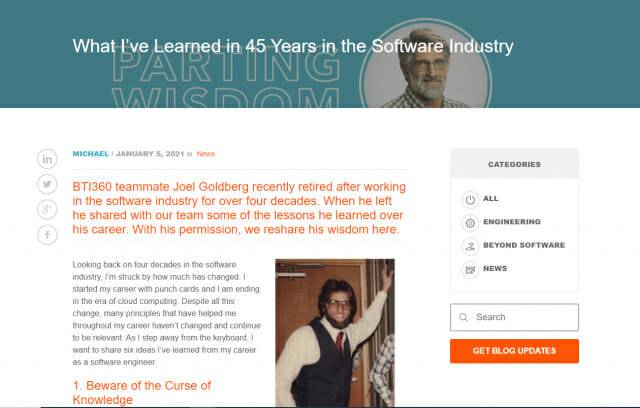This screenshot has height=408, width=640.
Task: Share on Facebook icon
Action: pyautogui.click(x=47, y=235)
